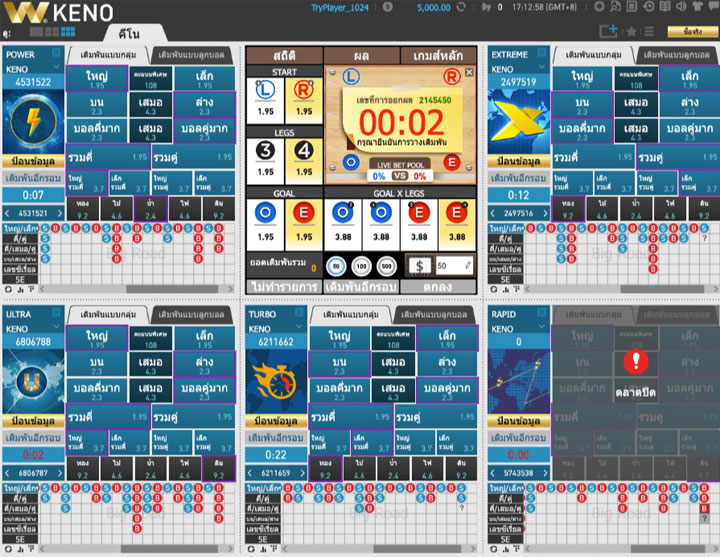Click GOAL X LEGS first O 3.88
The width and height of the screenshot is (720, 557).
pyautogui.click(x=343, y=225)
